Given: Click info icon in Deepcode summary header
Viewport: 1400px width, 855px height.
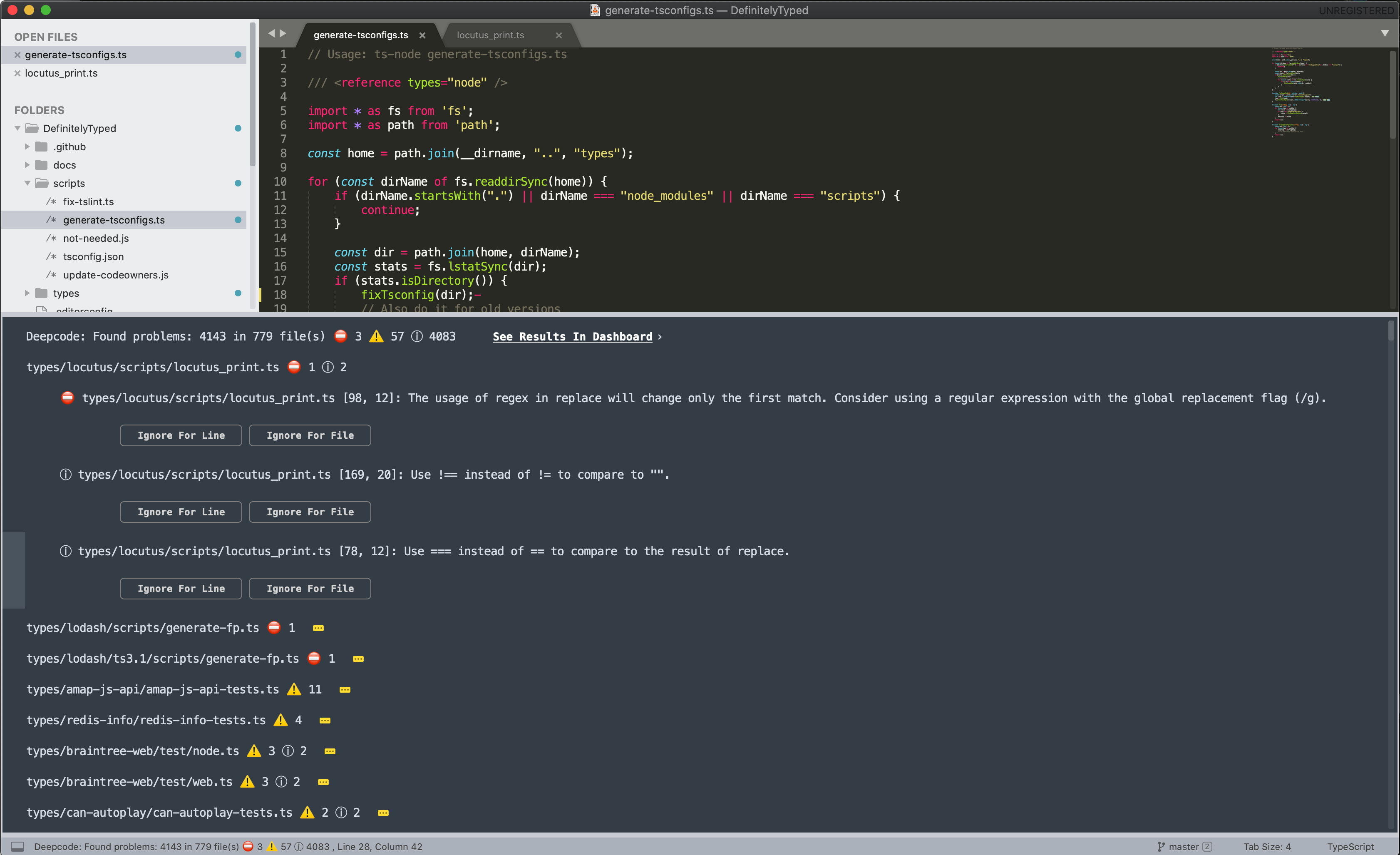Looking at the screenshot, I should (417, 336).
